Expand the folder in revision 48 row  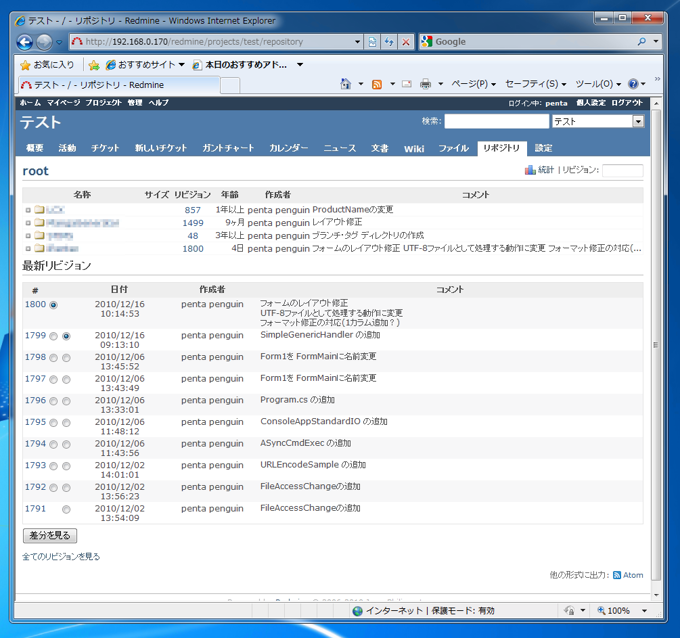point(28,236)
